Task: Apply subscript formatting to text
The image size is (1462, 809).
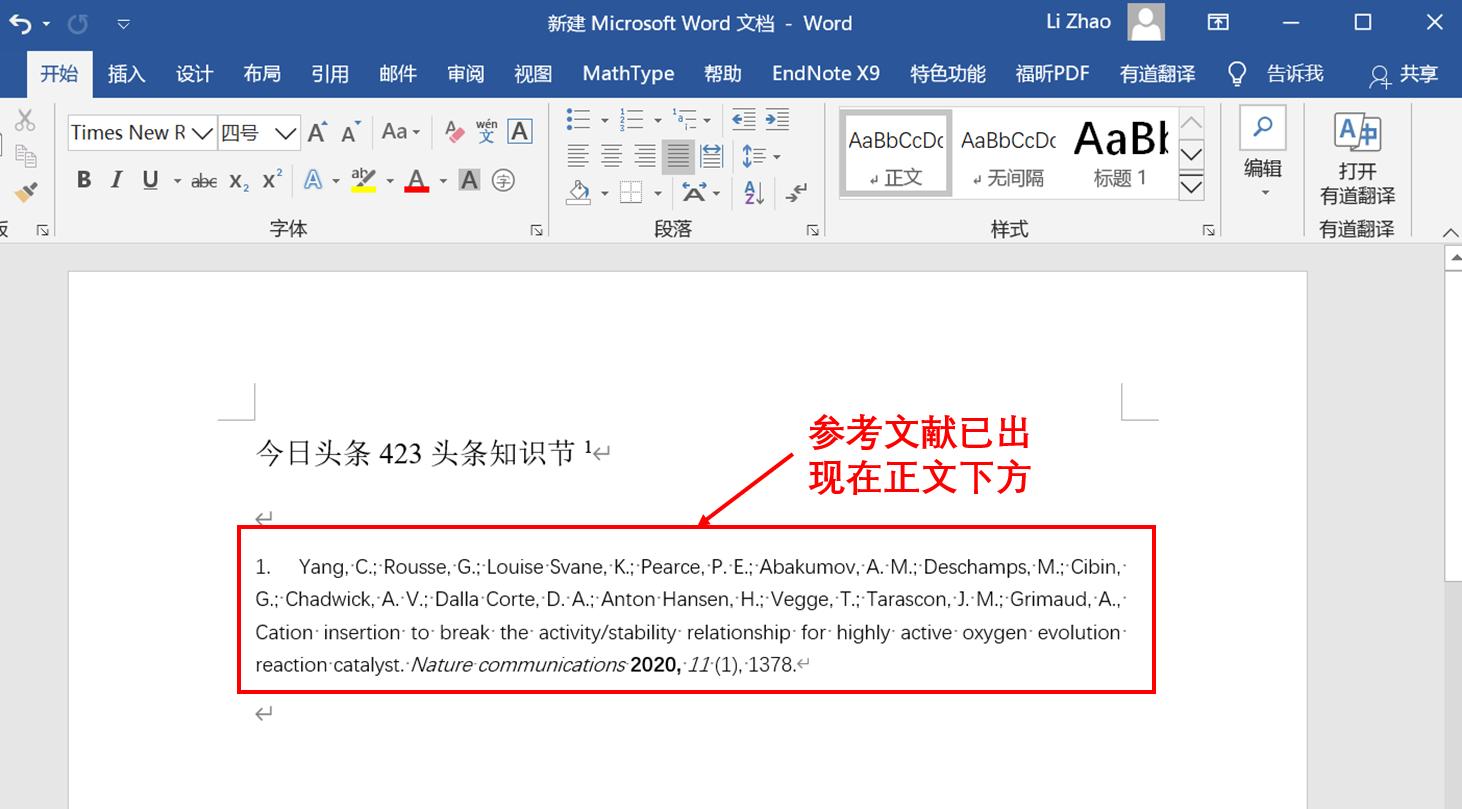Action: click(x=238, y=182)
